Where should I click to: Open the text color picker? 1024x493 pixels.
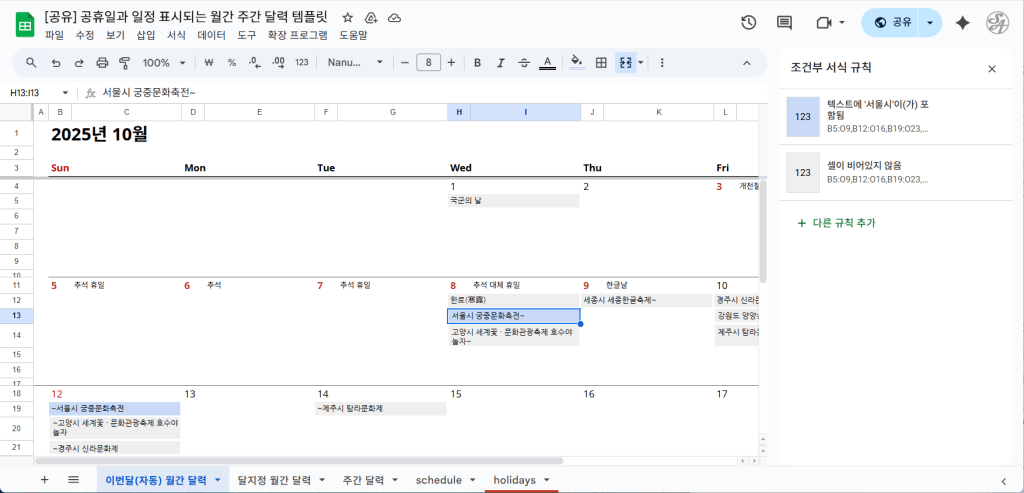[547, 62]
